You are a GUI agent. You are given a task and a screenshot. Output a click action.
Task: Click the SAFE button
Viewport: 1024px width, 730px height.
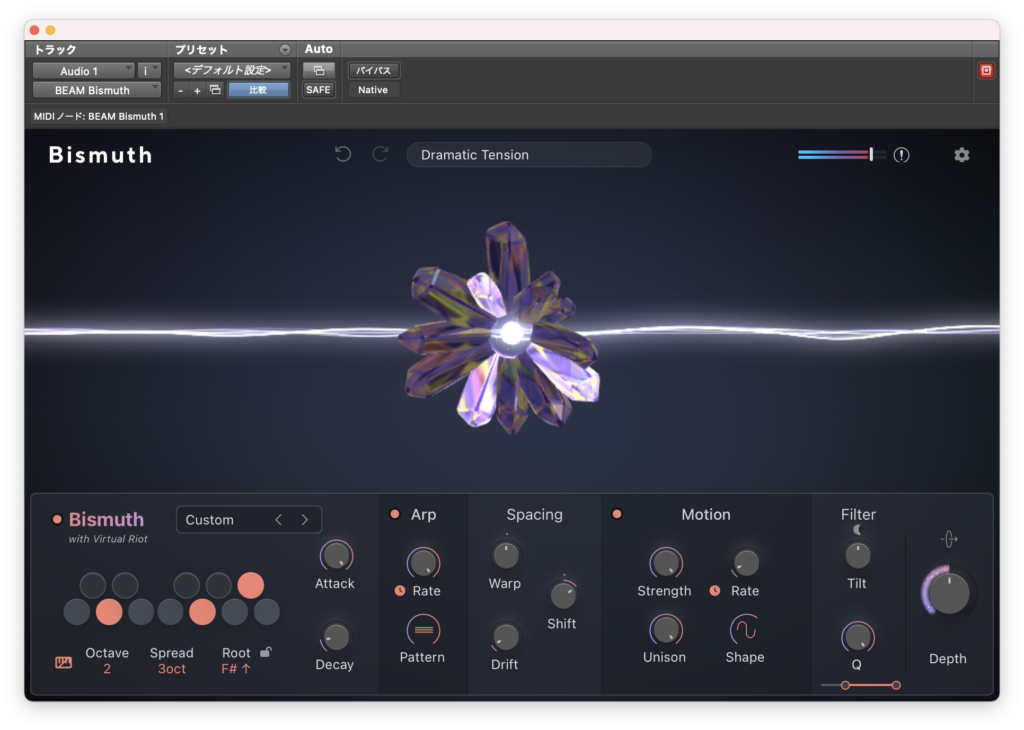click(318, 90)
